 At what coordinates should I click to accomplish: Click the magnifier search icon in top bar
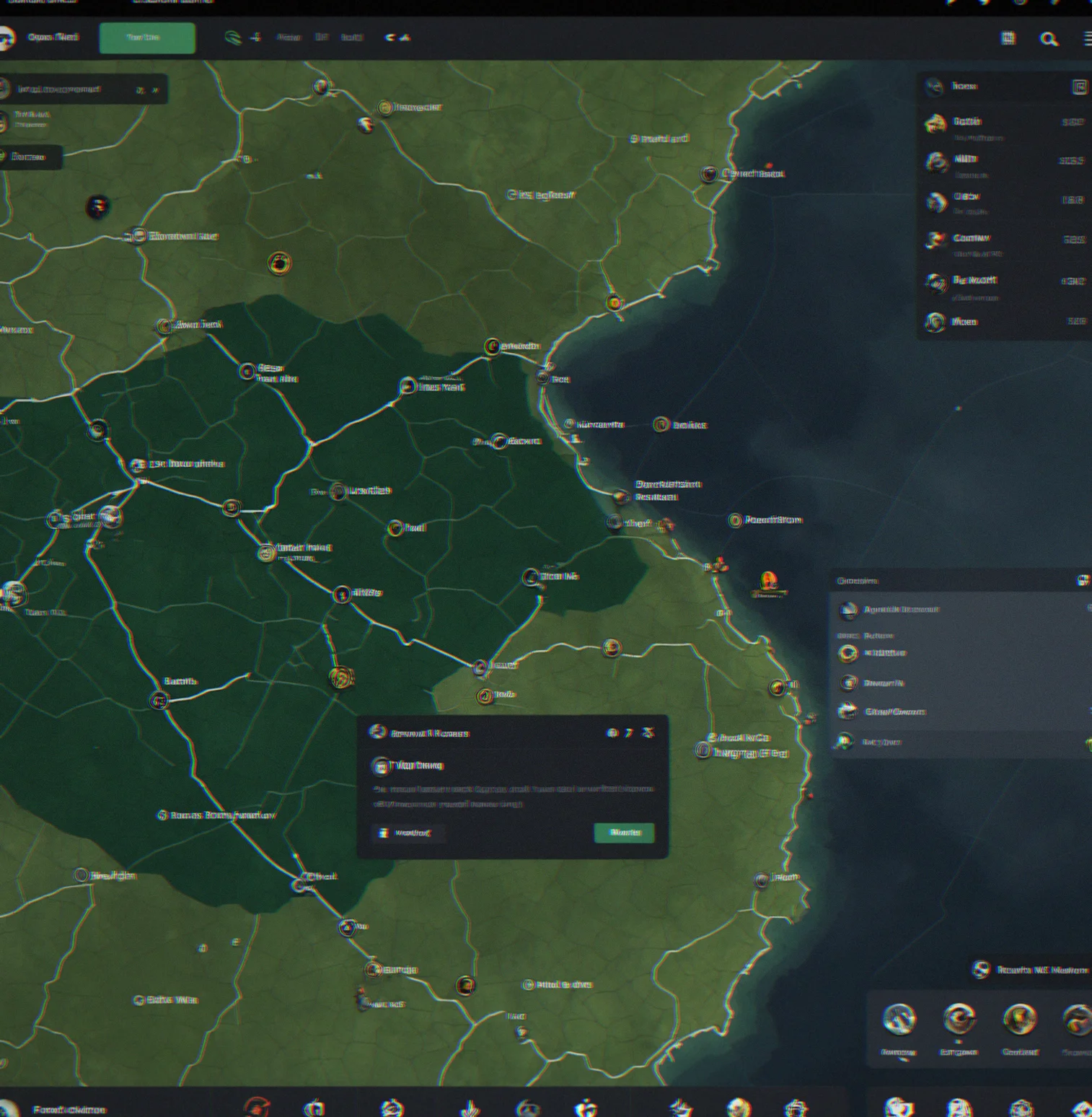(1049, 39)
